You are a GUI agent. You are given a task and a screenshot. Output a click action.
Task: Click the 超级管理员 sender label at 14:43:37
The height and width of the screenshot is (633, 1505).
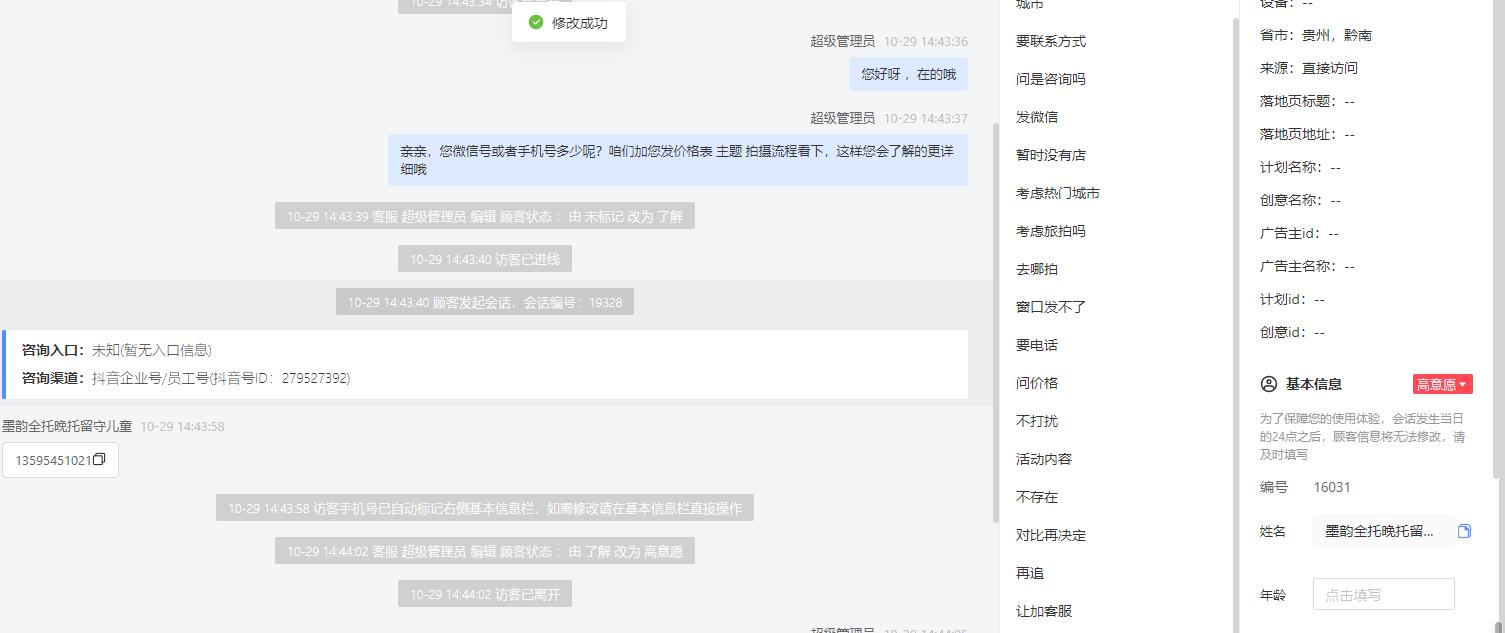pyautogui.click(x=843, y=118)
